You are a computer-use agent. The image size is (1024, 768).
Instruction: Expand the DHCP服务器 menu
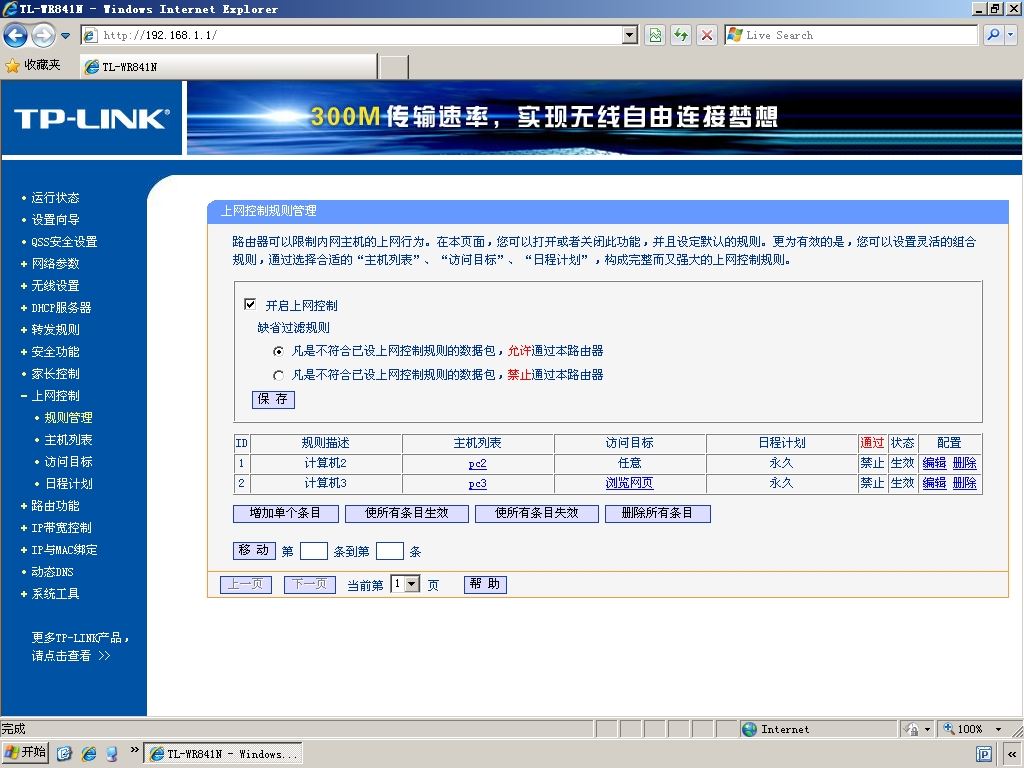61,308
